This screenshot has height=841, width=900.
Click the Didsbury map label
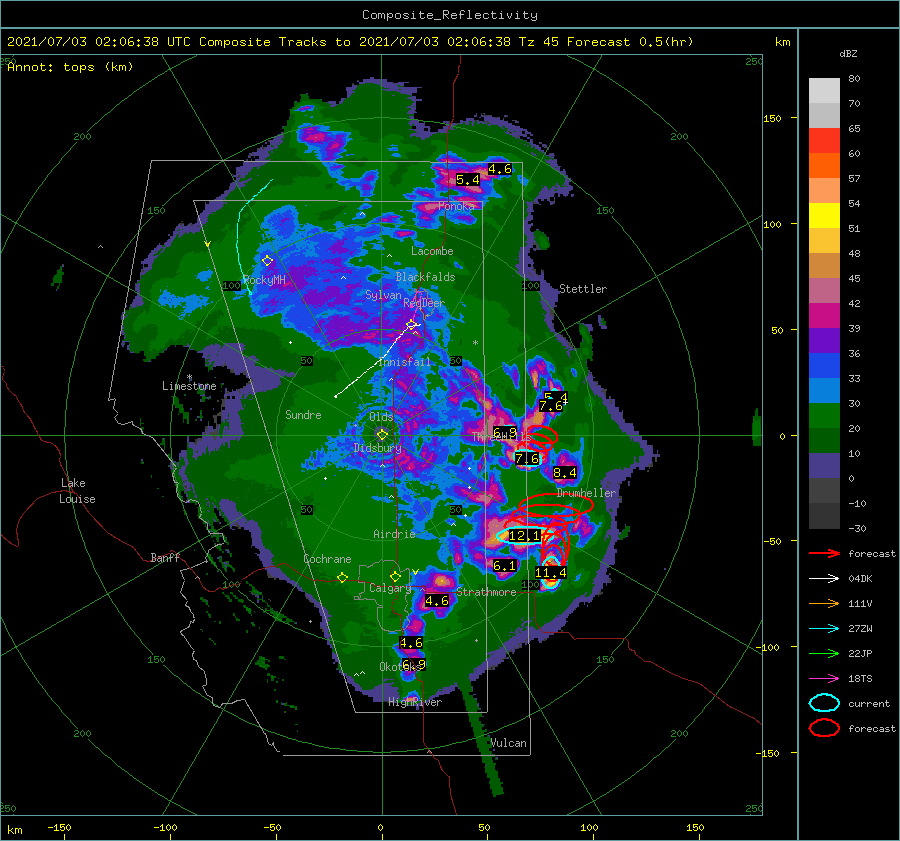(377, 448)
